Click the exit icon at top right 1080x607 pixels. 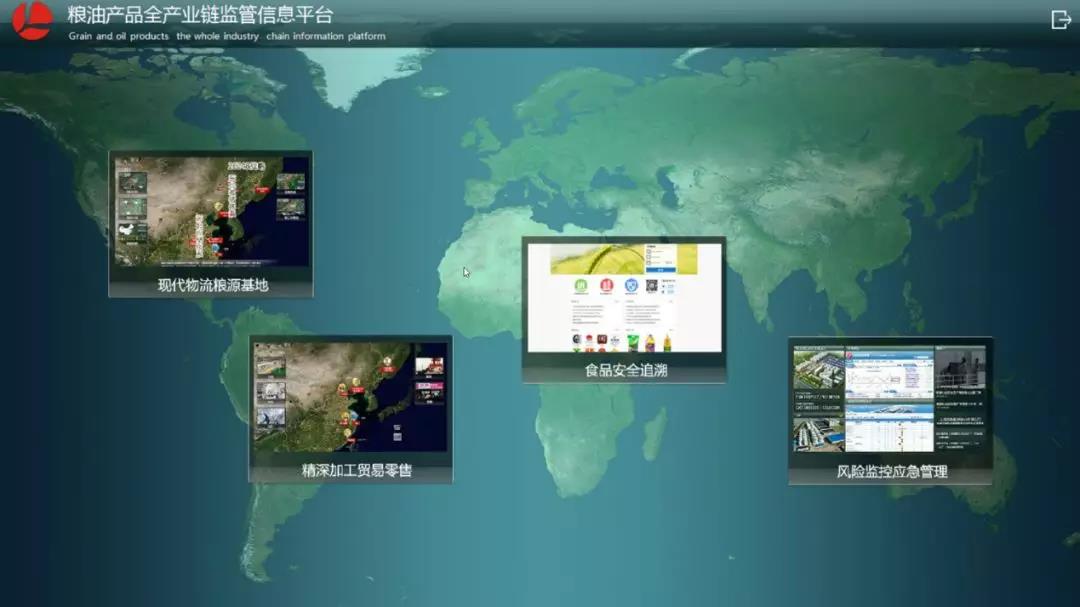point(1061,19)
